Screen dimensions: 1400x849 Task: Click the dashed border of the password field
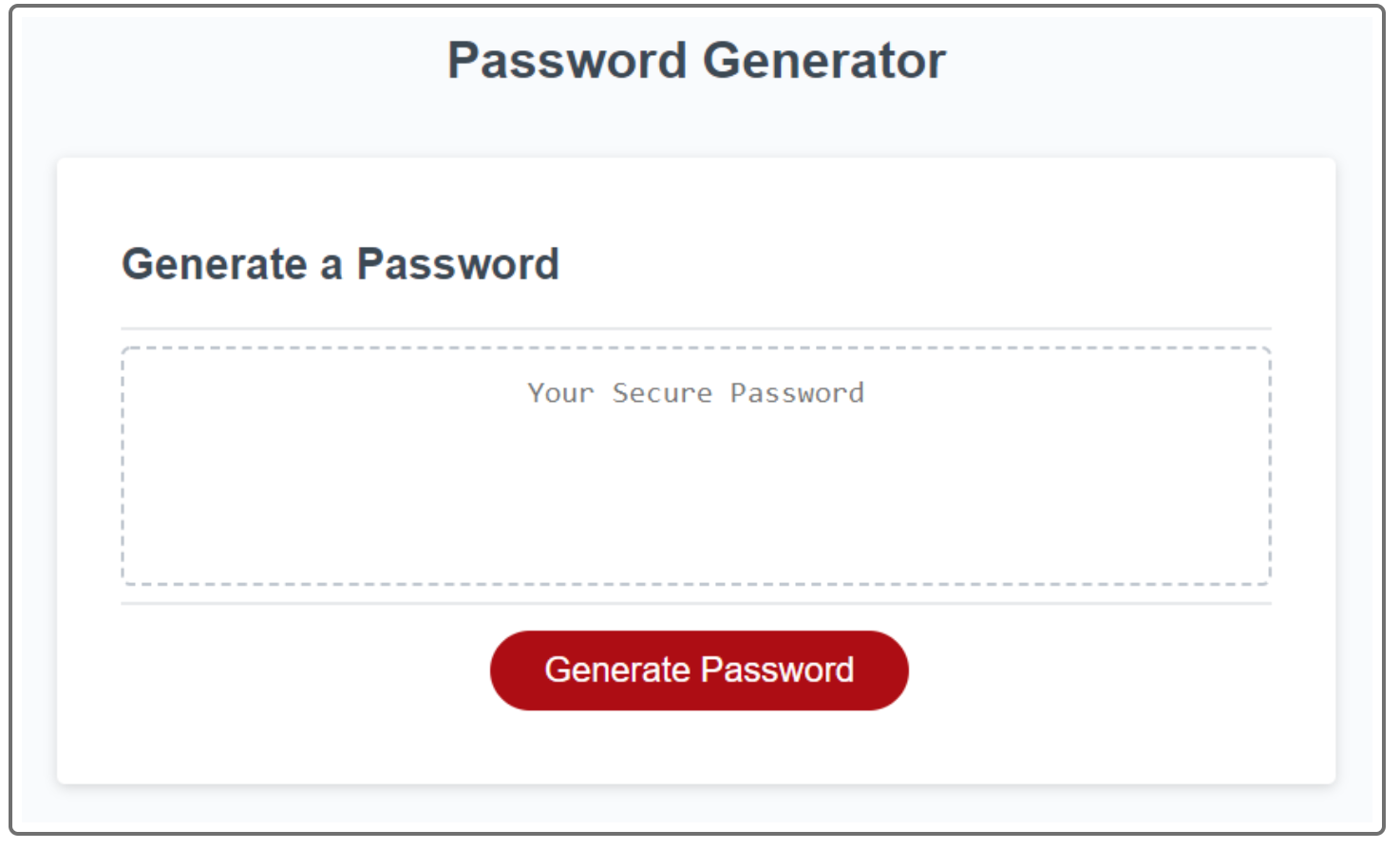click(696, 348)
